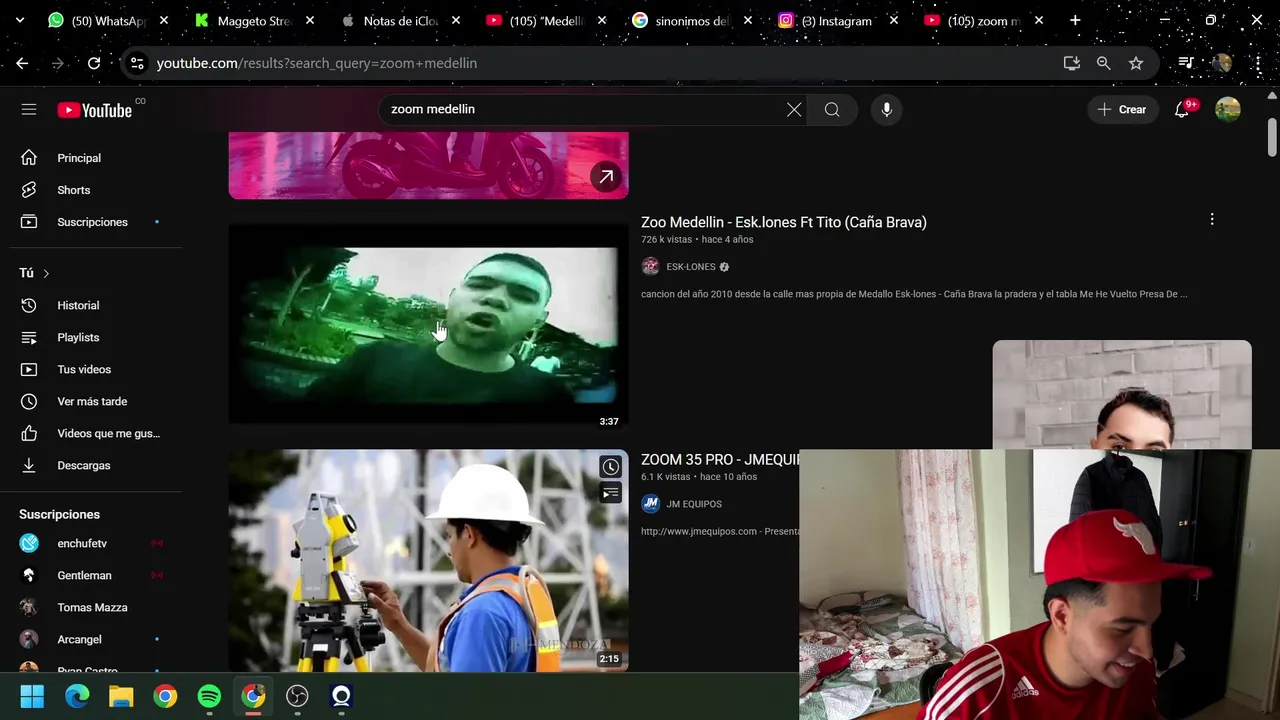
Task: Open File Explorer from taskbar
Action: click(121, 696)
